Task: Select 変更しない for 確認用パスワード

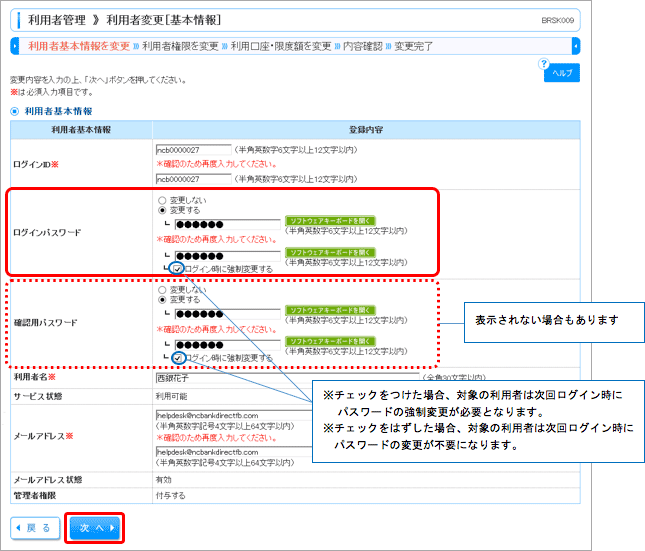Action: tap(162, 290)
